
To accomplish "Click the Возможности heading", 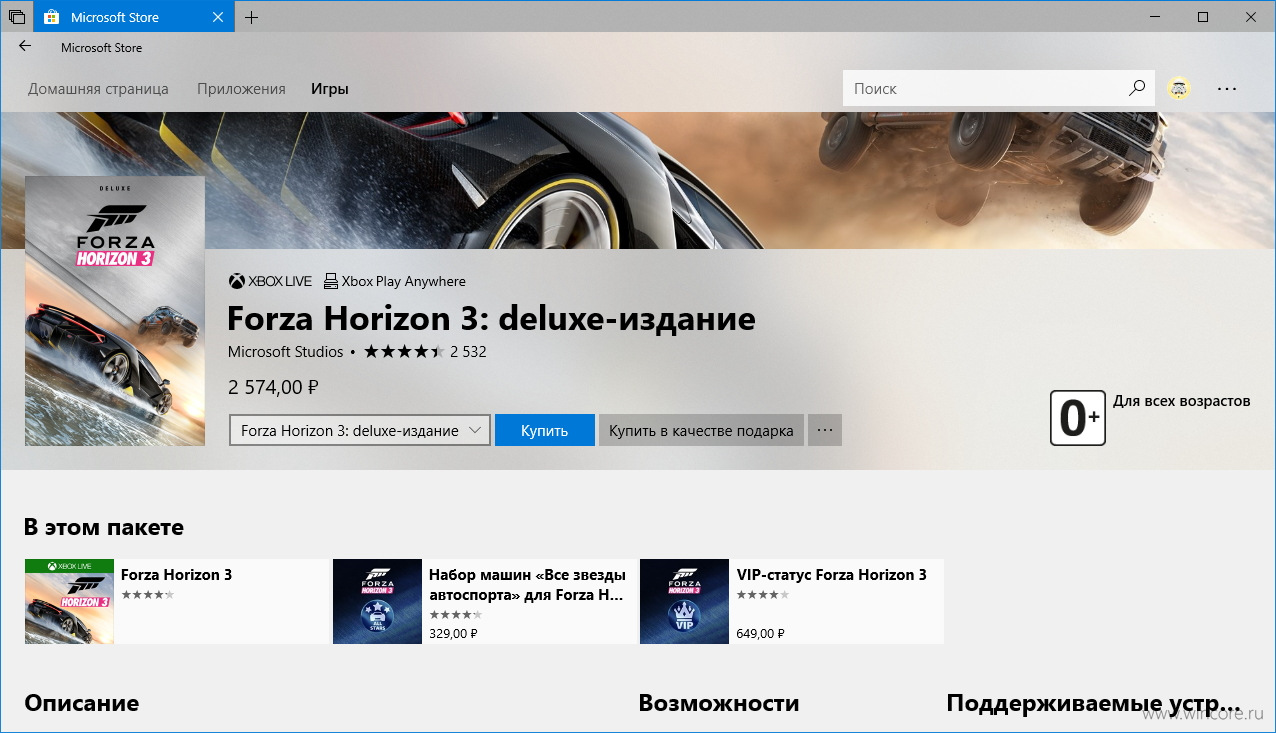I will [719, 703].
